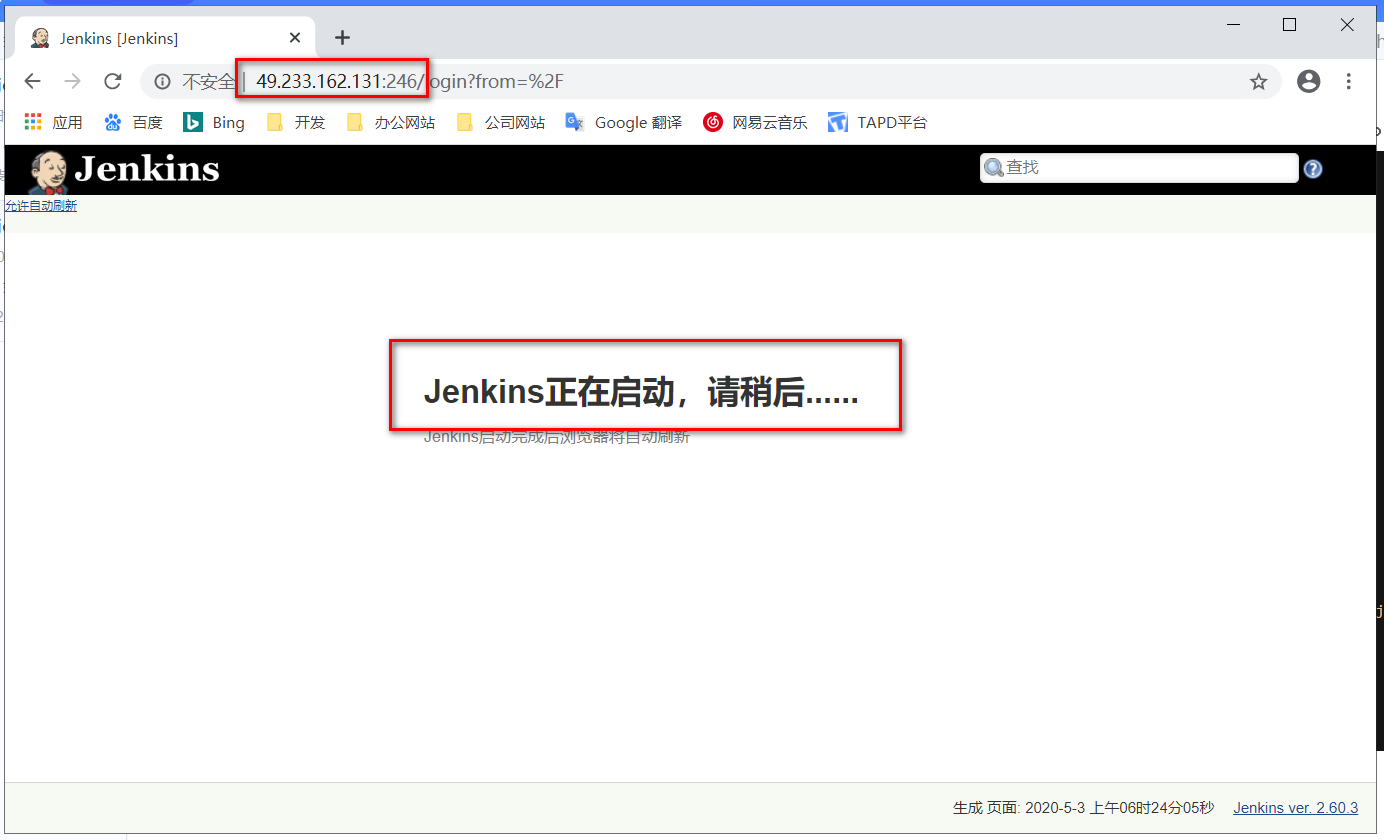Click the 生成 页面 timestamp text
The height and width of the screenshot is (840, 1384).
pyautogui.click(x=1083, y=808)
